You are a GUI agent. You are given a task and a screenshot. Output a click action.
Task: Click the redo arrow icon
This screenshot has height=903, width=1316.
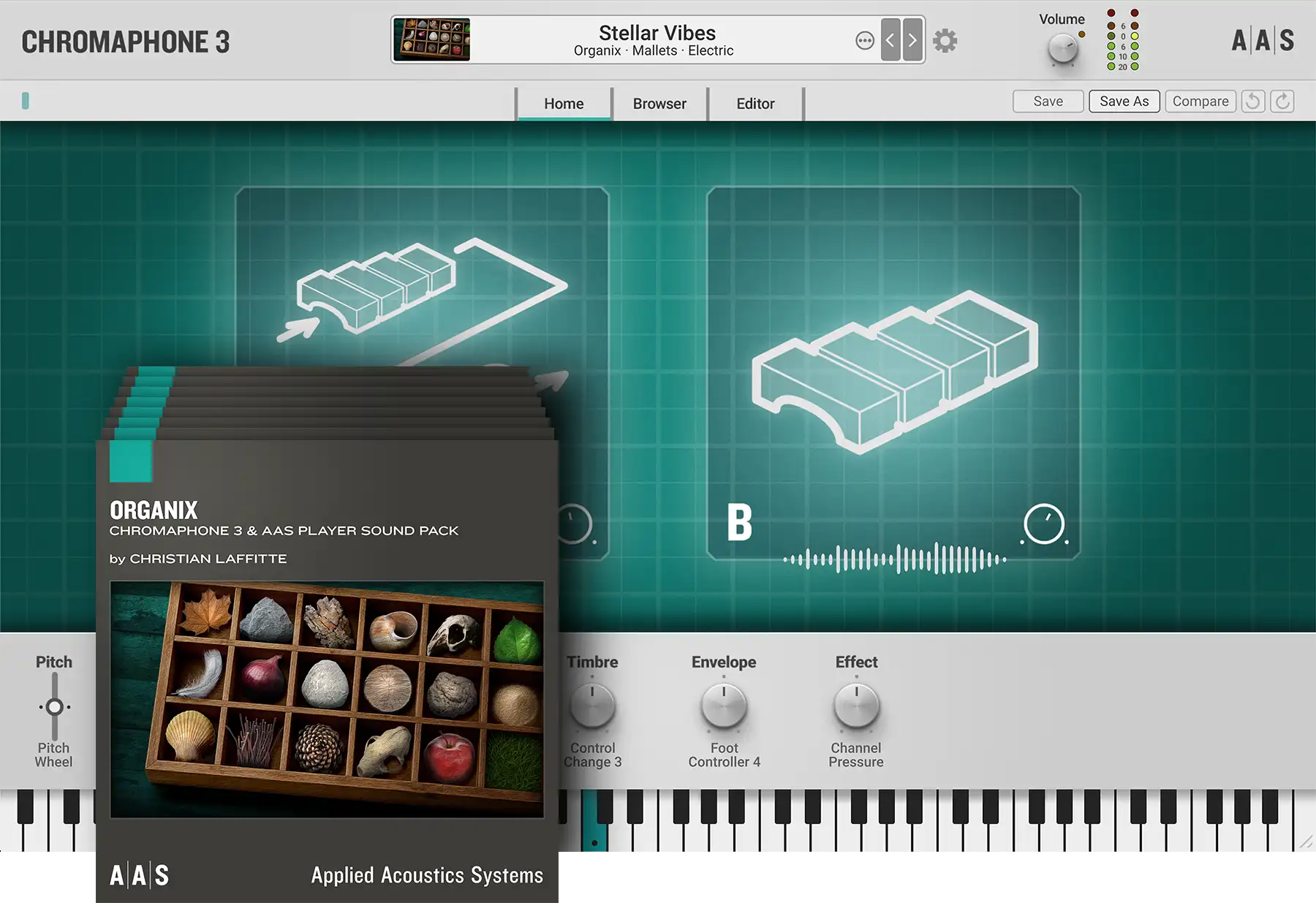coord(1282,101)
